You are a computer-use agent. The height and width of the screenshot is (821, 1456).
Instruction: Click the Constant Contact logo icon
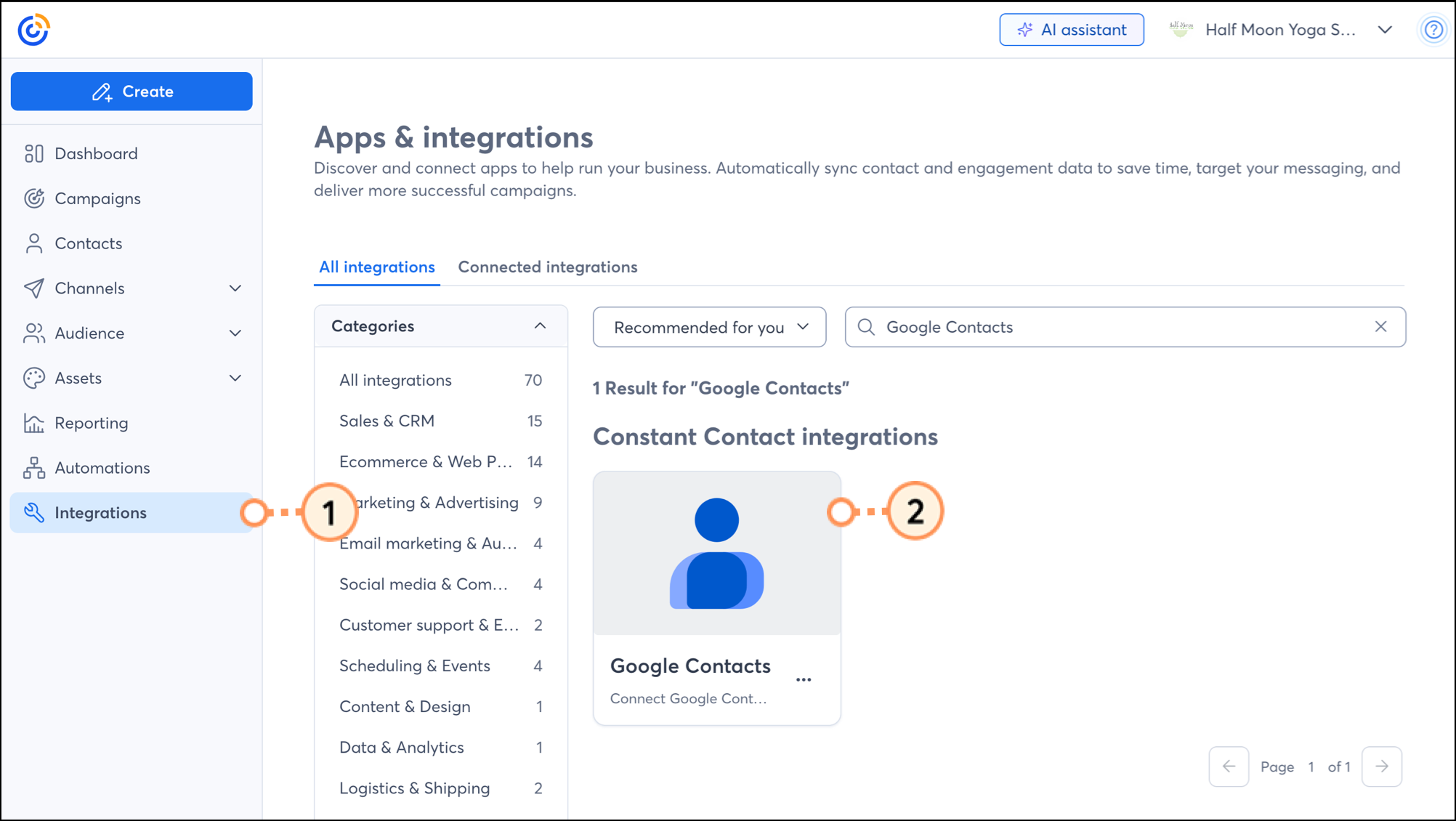point(33,30)
